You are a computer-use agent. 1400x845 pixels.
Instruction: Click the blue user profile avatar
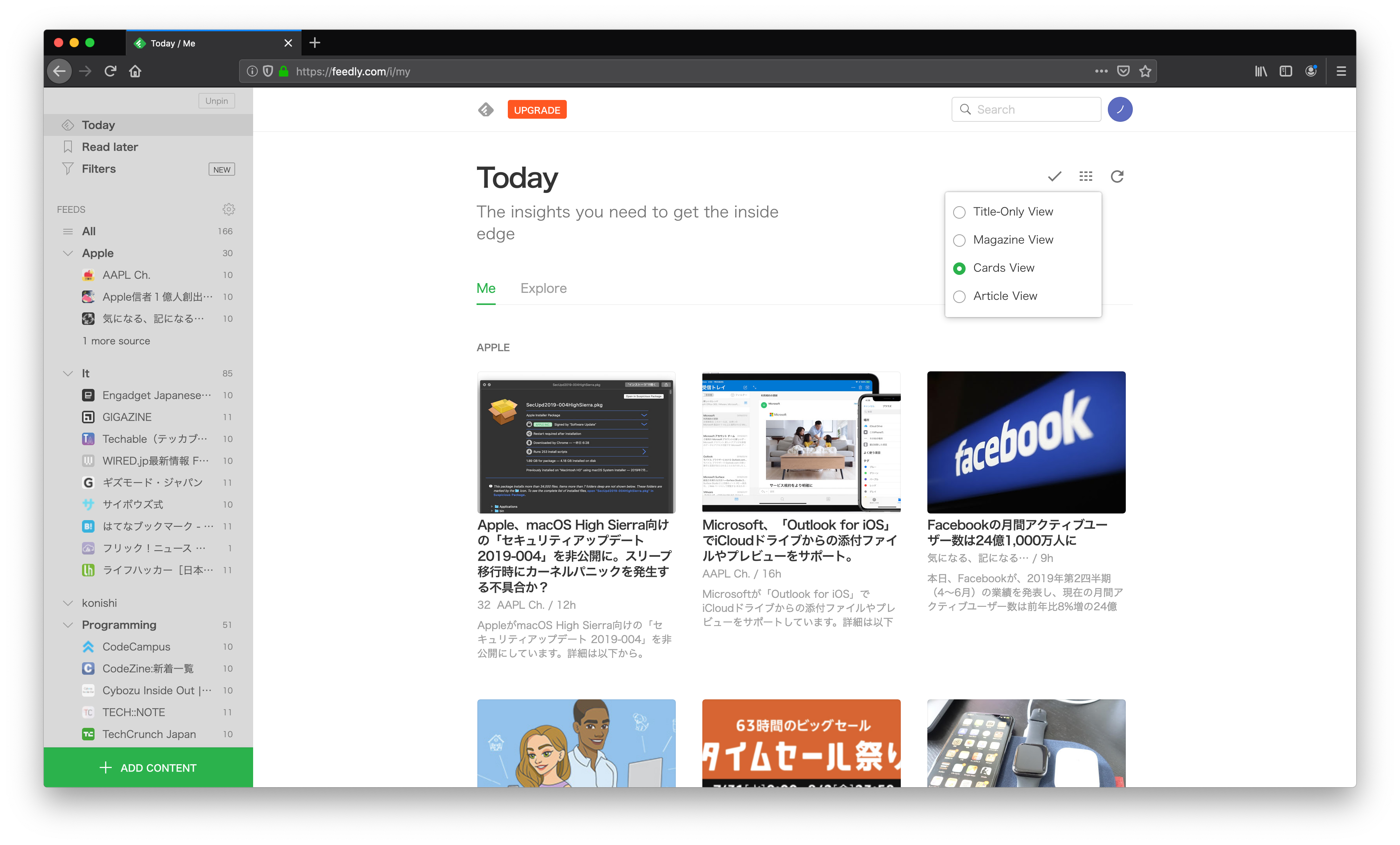pyautogui.click(x=1119, y=110)
